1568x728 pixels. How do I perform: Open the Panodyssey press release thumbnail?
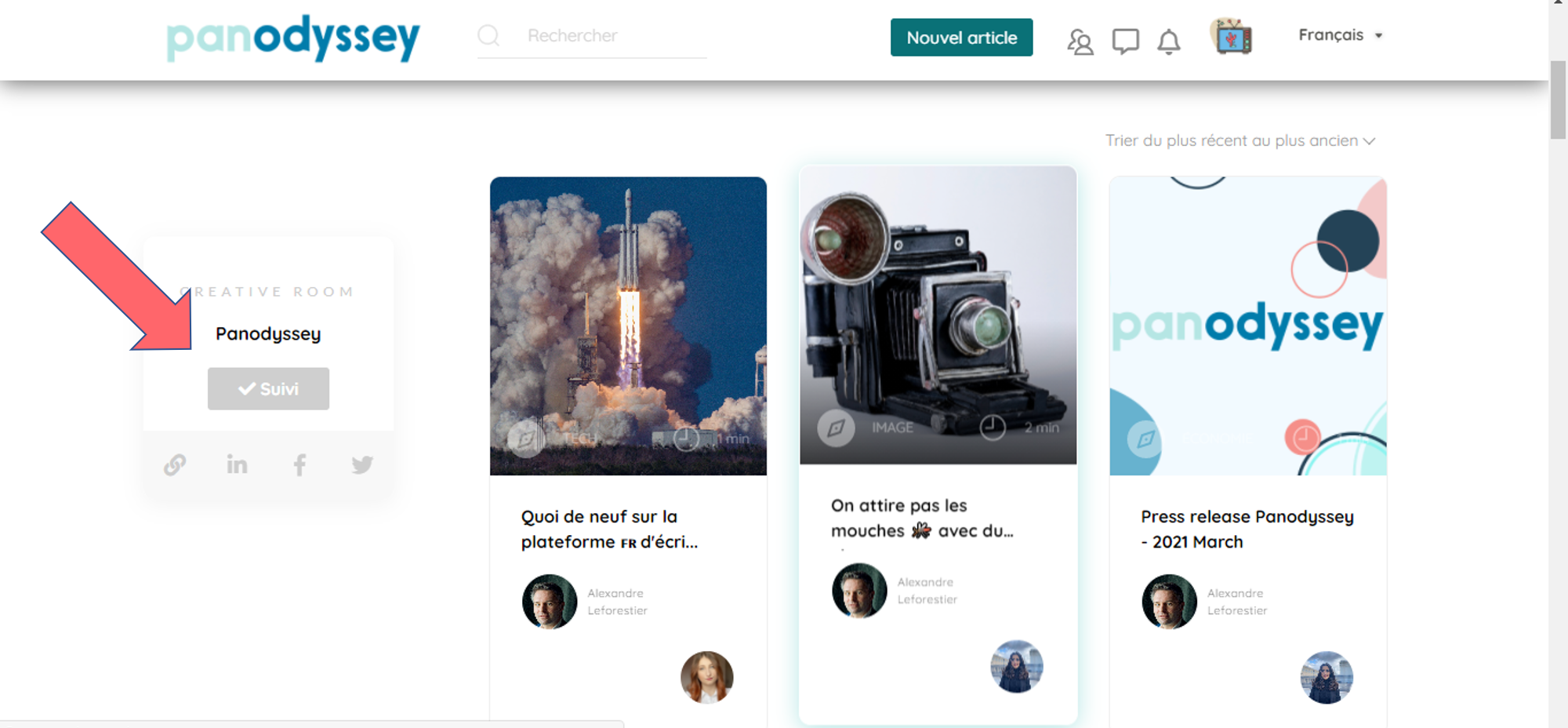(1248, 326)
